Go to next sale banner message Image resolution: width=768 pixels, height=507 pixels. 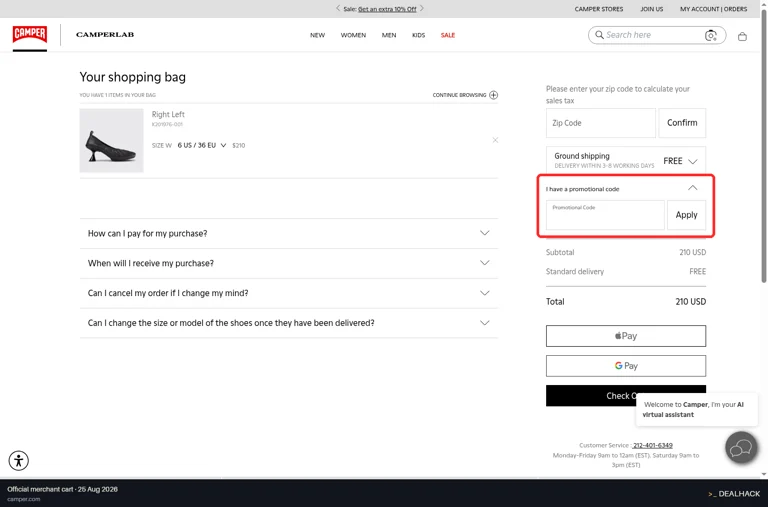[422, 8]
